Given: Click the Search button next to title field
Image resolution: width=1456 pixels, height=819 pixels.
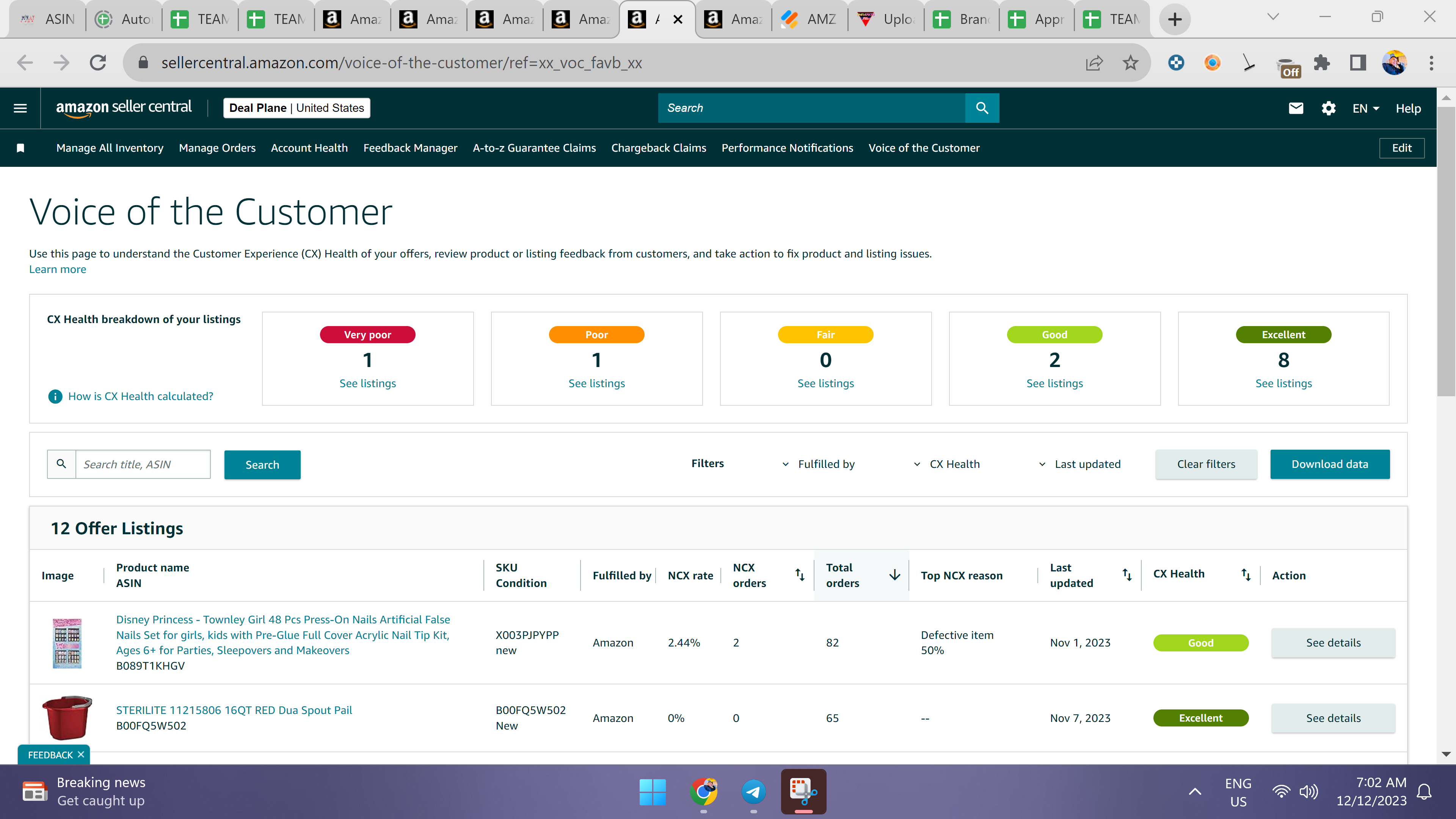Looking at the screenshot, I should [262, 464].
